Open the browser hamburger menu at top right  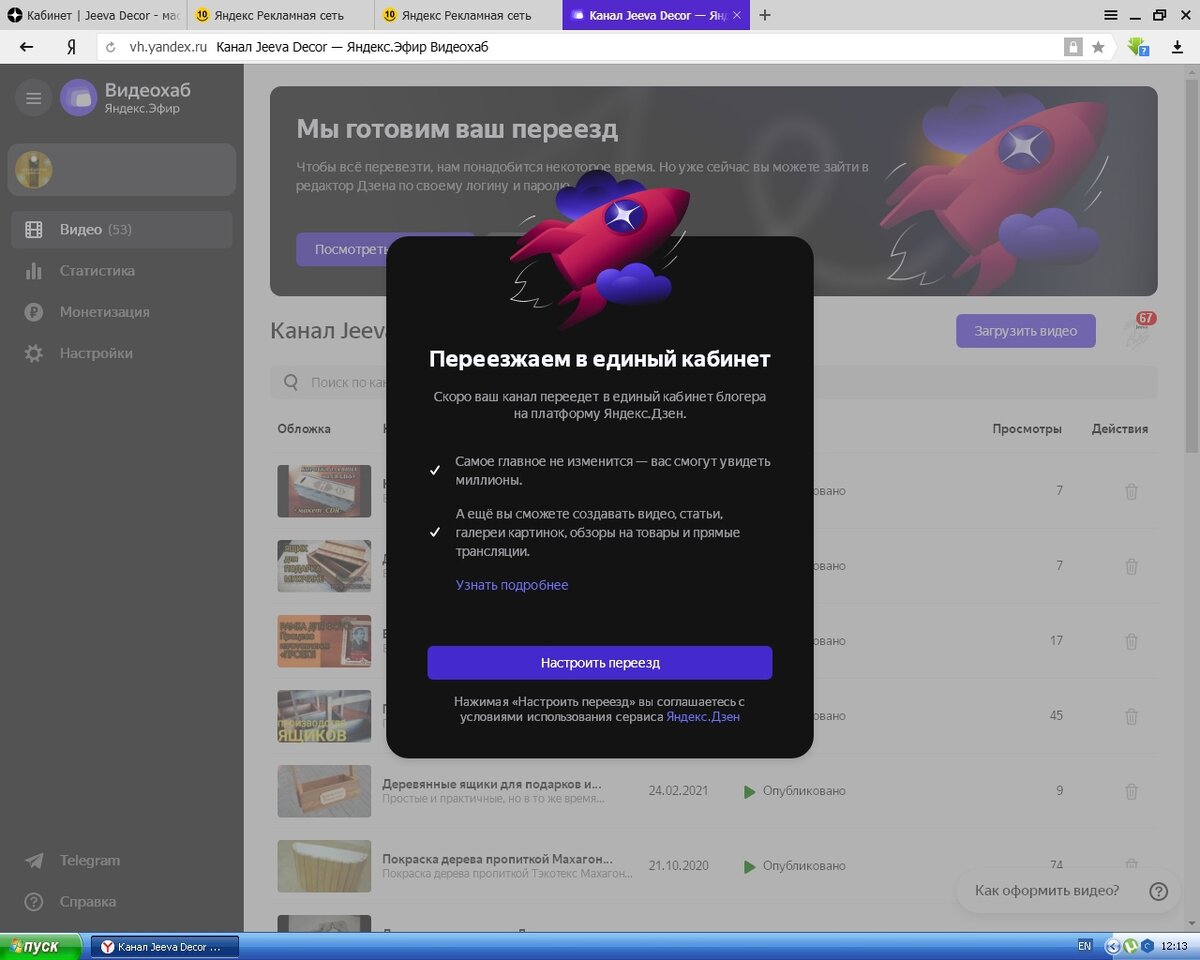tap(1111, 15)
